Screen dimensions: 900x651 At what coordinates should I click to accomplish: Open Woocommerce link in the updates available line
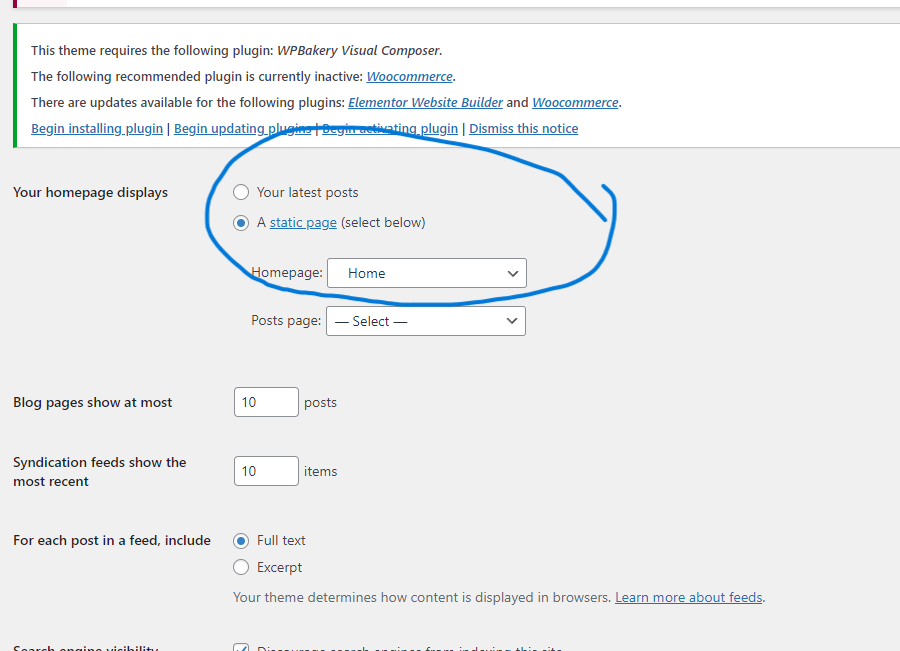(x=575, y=103)
